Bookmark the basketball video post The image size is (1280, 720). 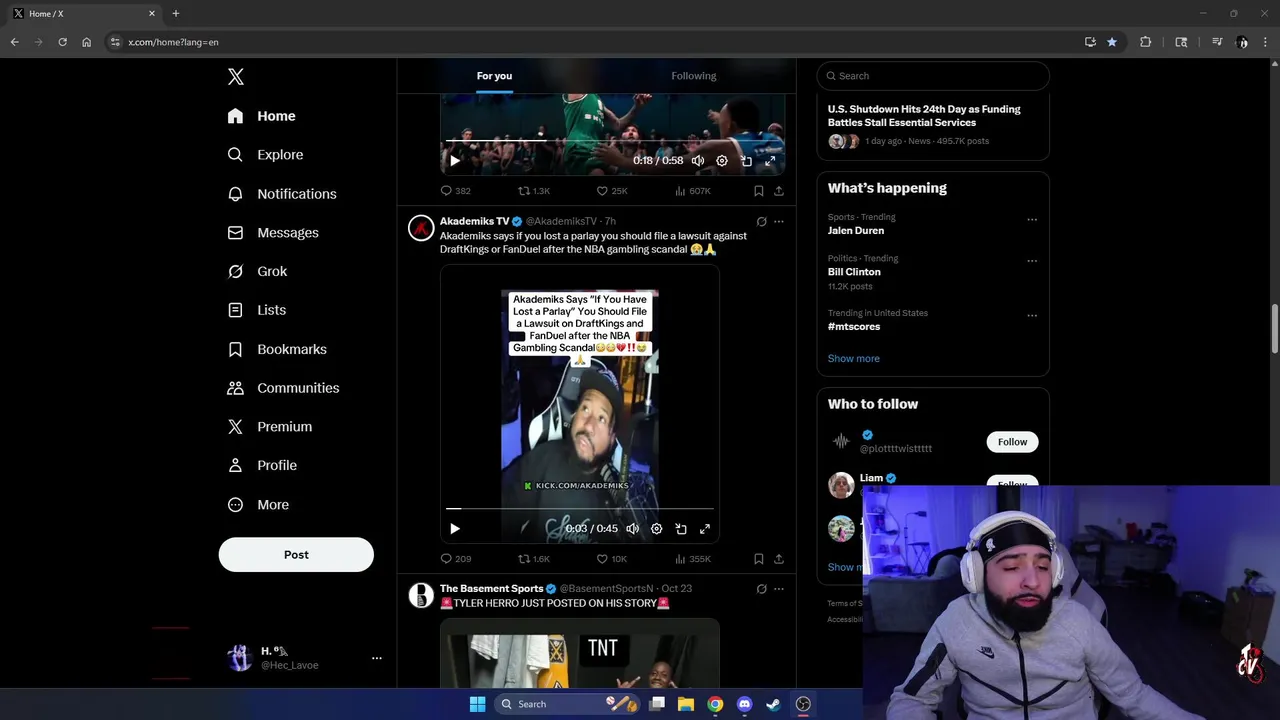759,191
